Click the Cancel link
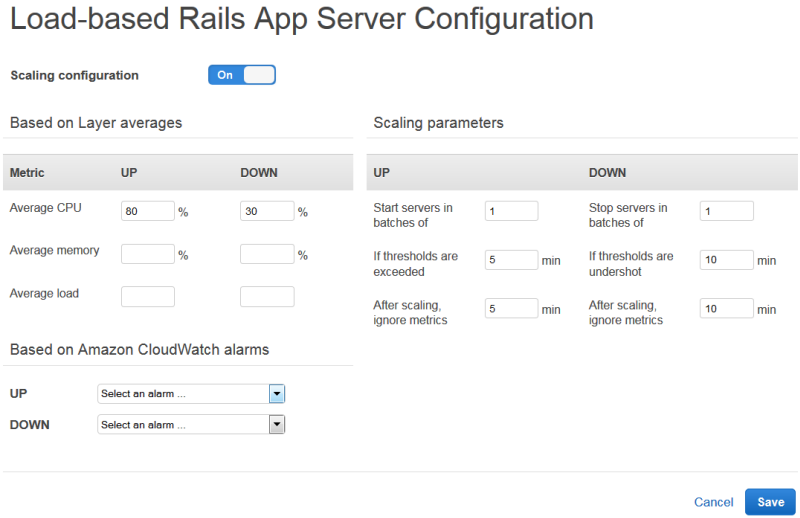 (x=713, y=502)
